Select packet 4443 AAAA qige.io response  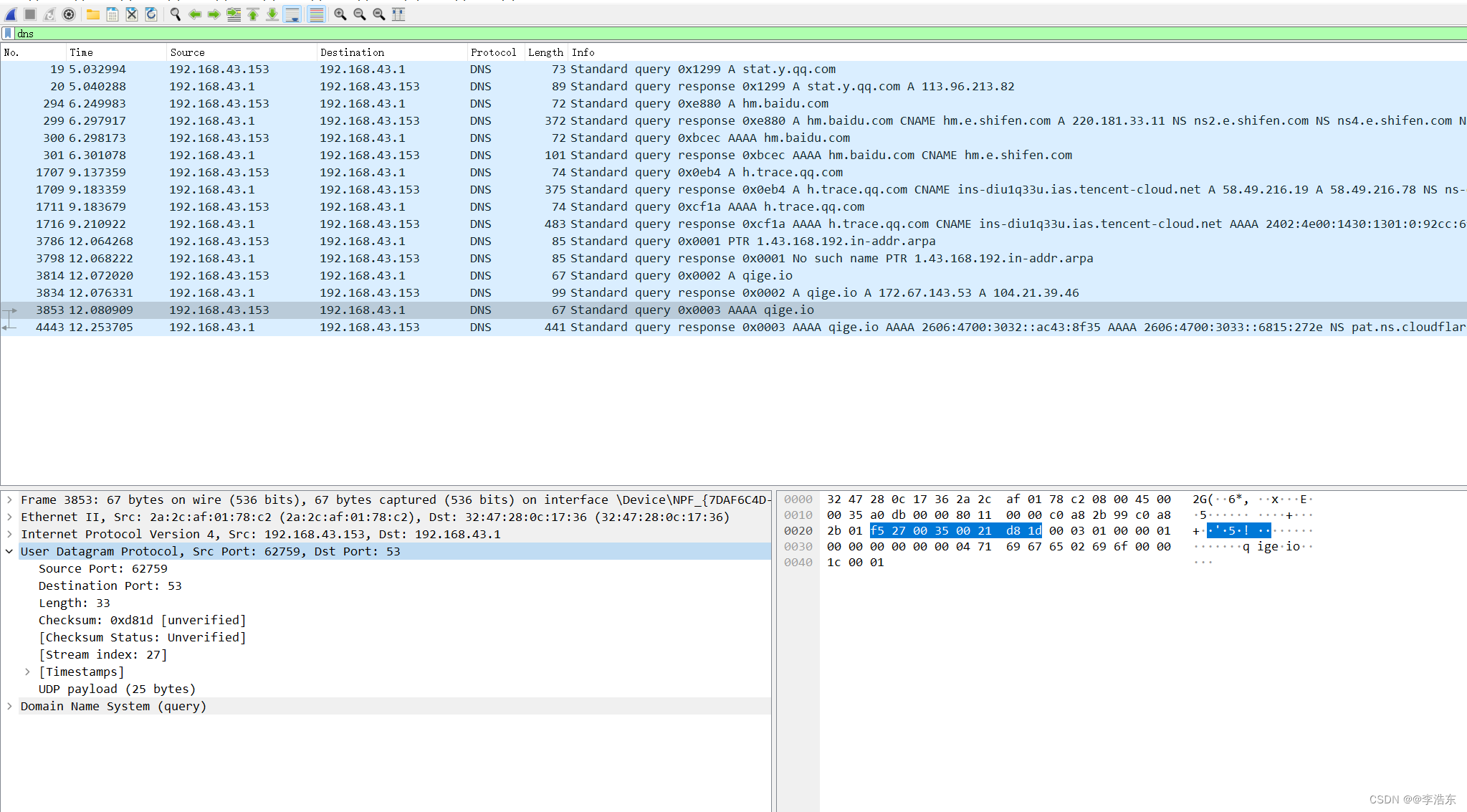733,328
